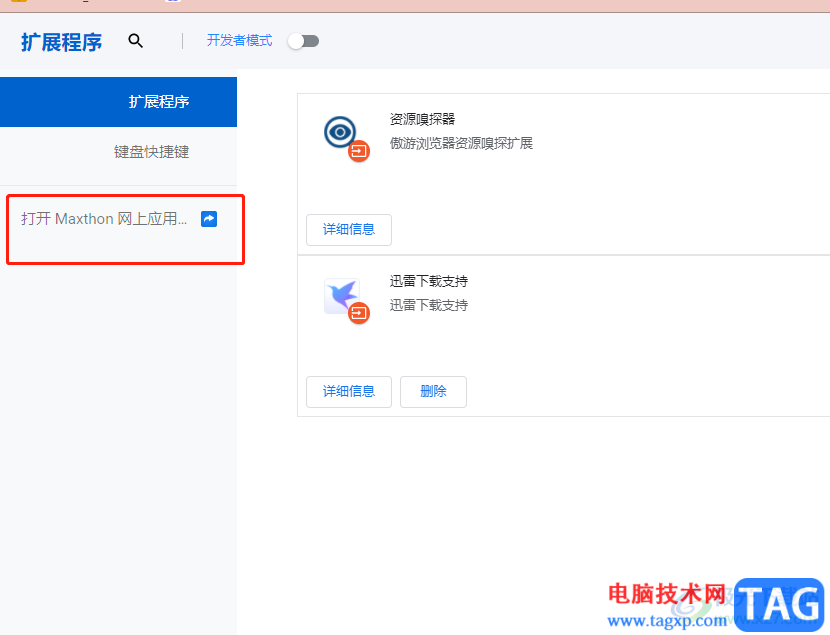Click the 资源嗅探器 extension title
The width and height of the screenshot is (830, 635).
pyautogui.click(x=422, y=119)
